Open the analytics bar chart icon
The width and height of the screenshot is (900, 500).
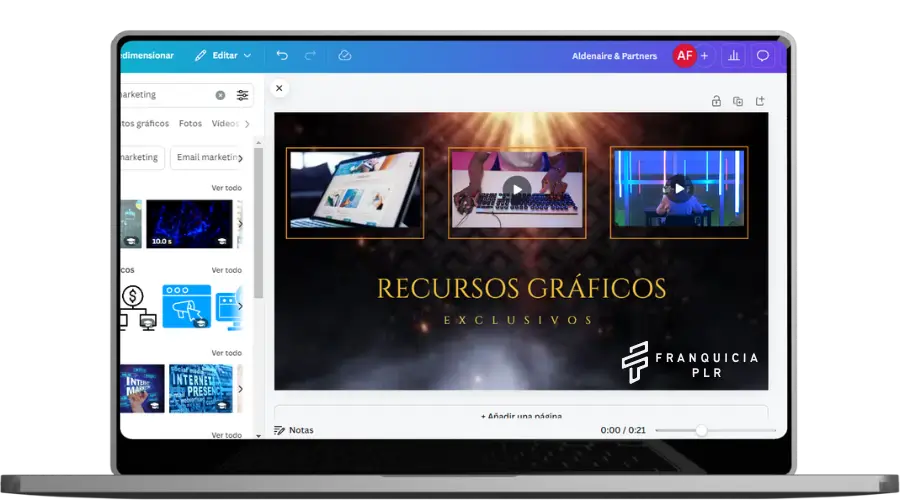point(734,56)
